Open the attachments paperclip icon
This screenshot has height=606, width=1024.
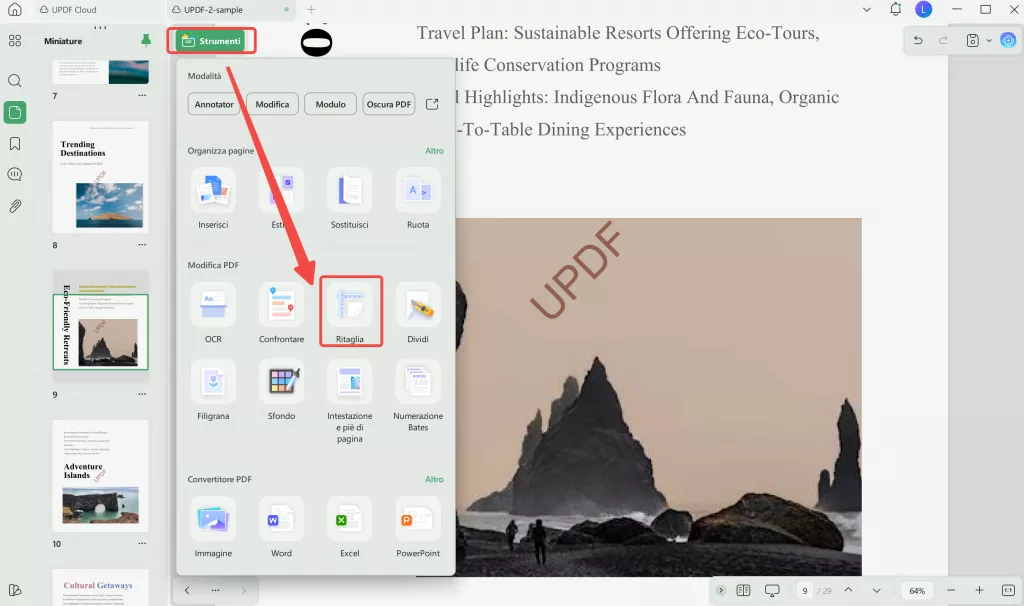click(x=15, y=206)
